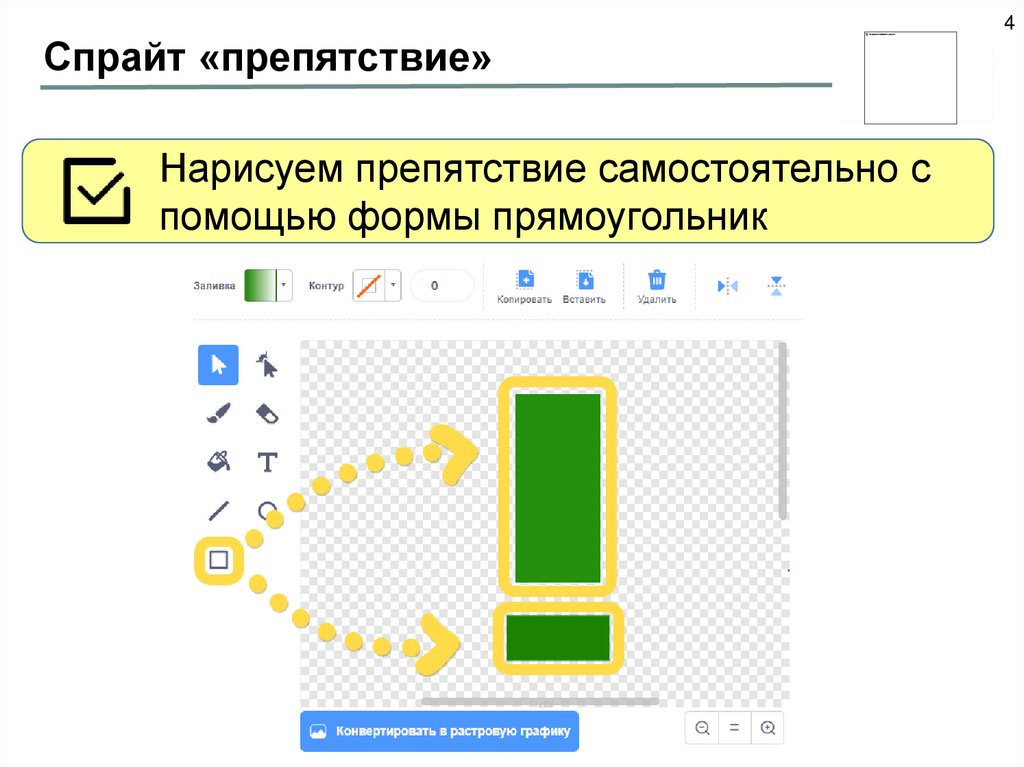Click the short green rectangle on canvas
This screenshot has height=767, width=1024.
click(x=558, y=638)
